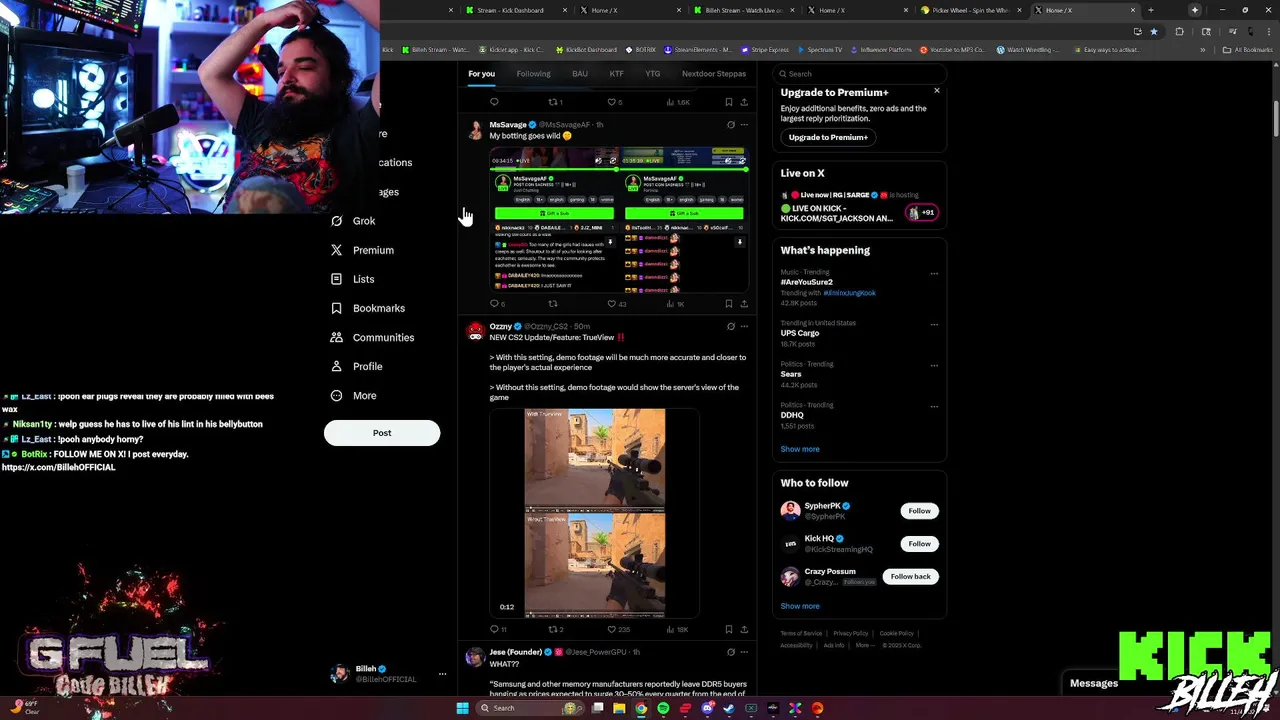Open File Explorer from the taskbar
The width and height of the screenshot is (1280, 720).
(619, 708)
